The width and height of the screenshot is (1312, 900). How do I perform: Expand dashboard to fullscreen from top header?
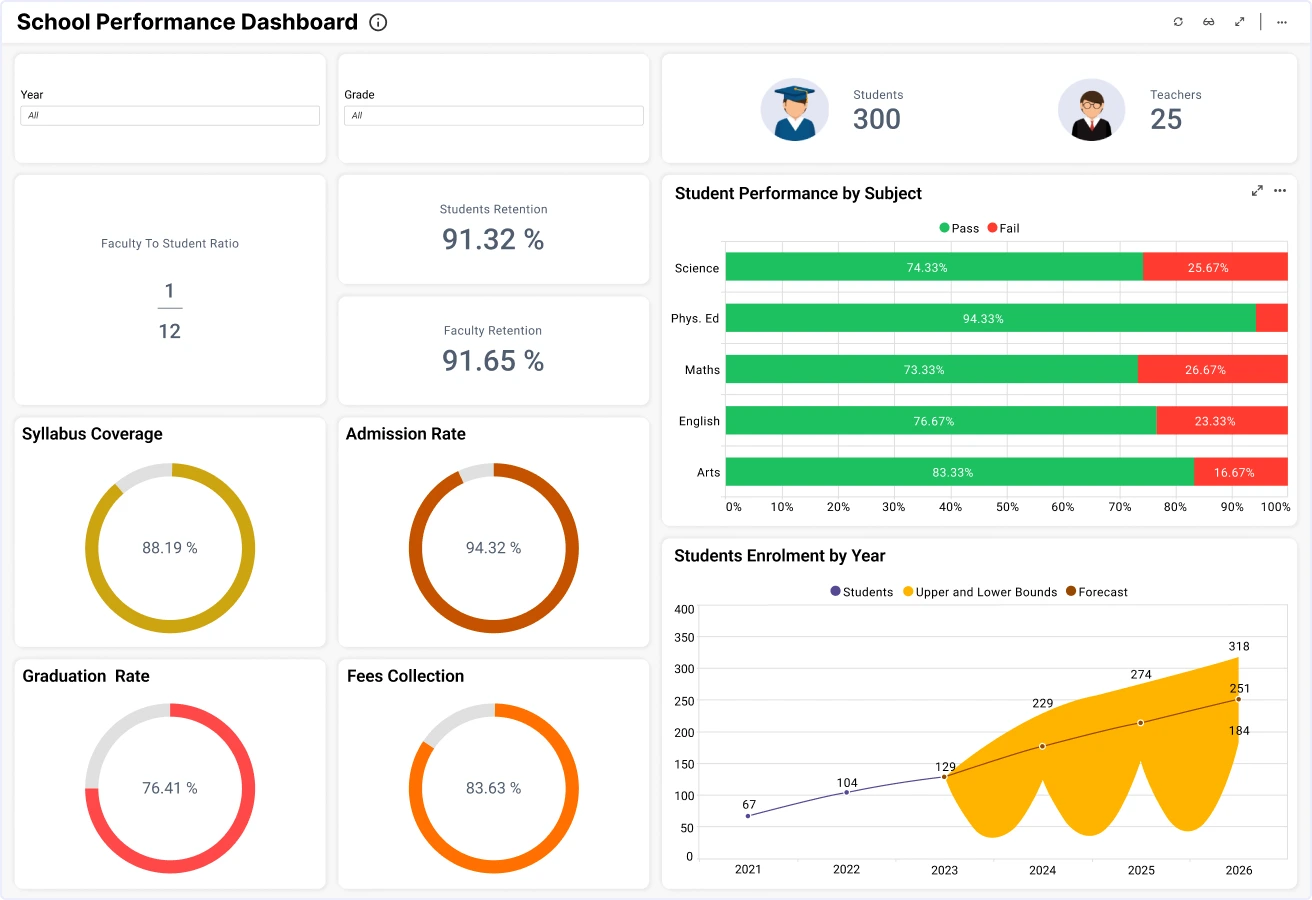[x=1239, y=22]
